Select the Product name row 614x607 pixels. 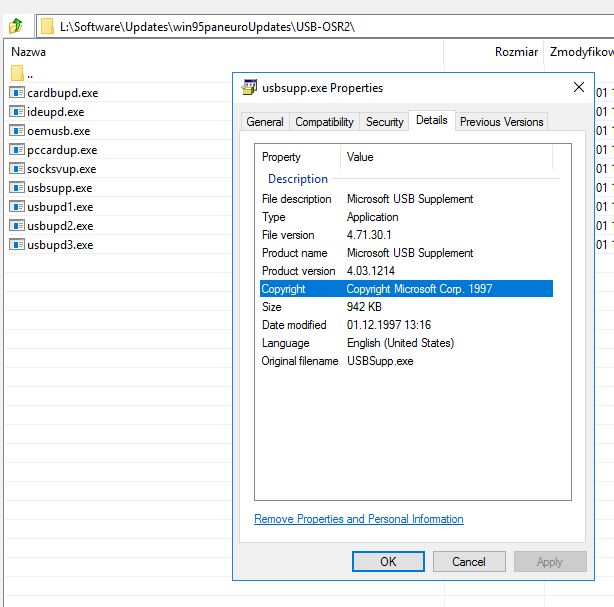click(x=406, y=253)
